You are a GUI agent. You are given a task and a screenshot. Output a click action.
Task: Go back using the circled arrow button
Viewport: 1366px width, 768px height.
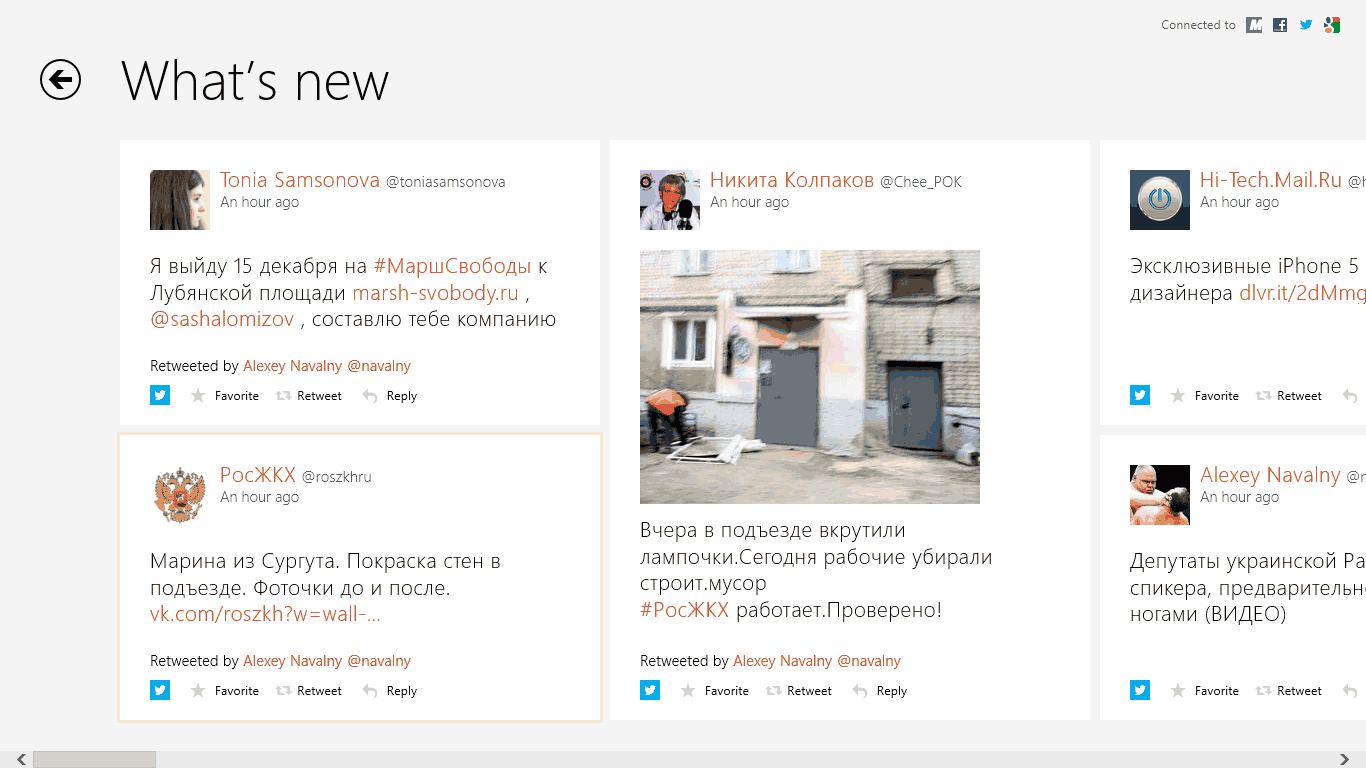(x=60, y=80)
